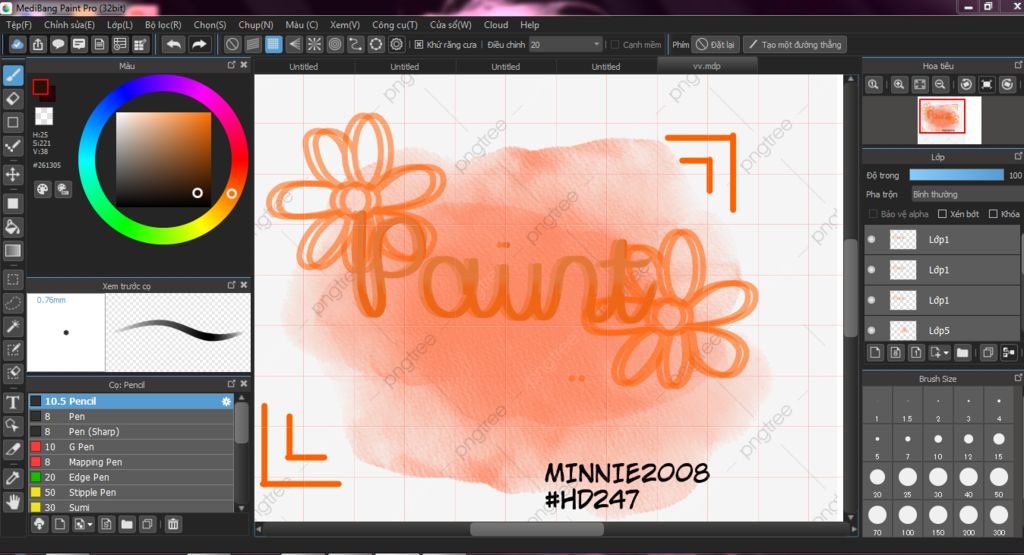The image size is (1024, 555).
Task: Turn off snap with the circle-slash icon
Action: 232,44
